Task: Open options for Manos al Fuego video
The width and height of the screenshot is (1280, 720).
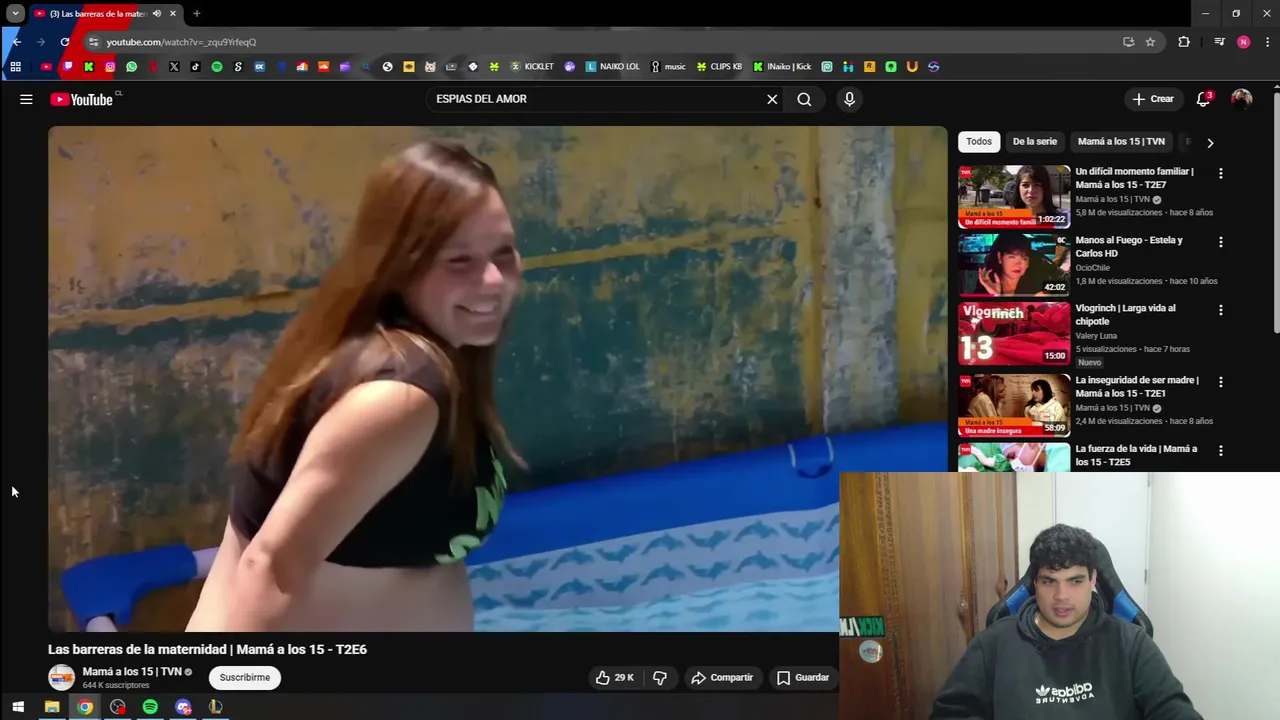Action: (1220, 242)
